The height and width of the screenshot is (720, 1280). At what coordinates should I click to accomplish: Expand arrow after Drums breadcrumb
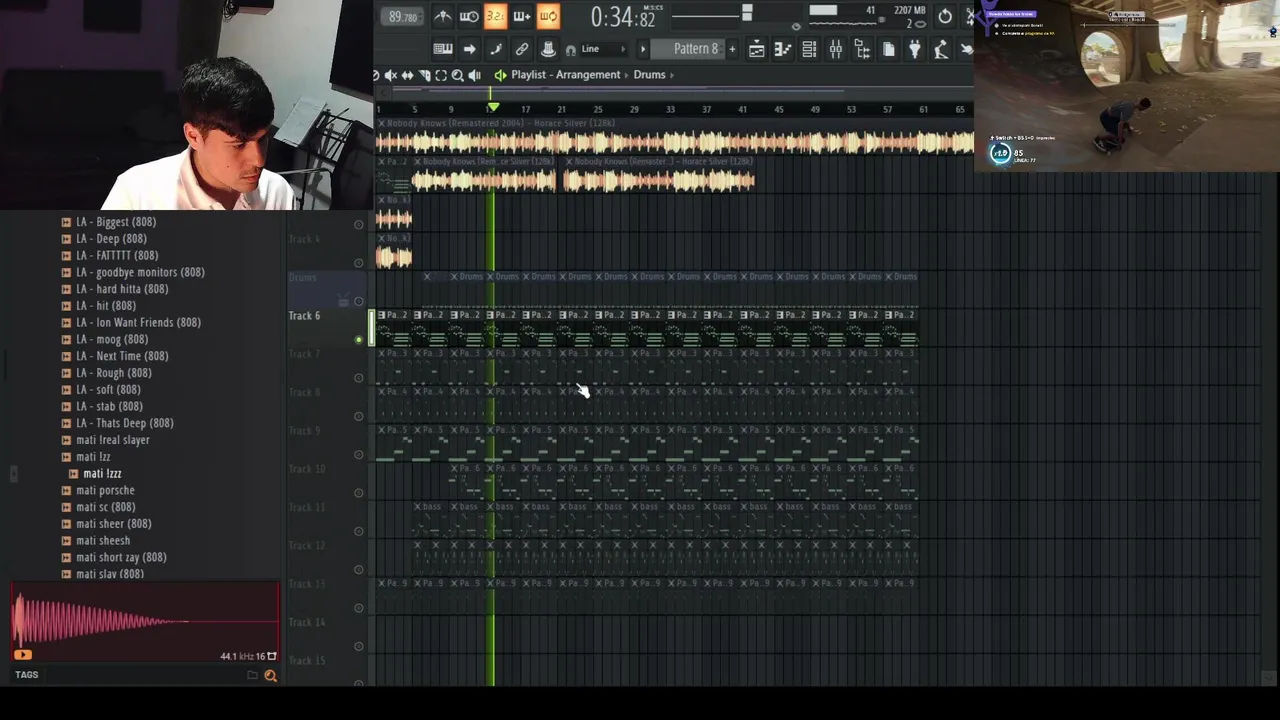(x=672, y=75)
